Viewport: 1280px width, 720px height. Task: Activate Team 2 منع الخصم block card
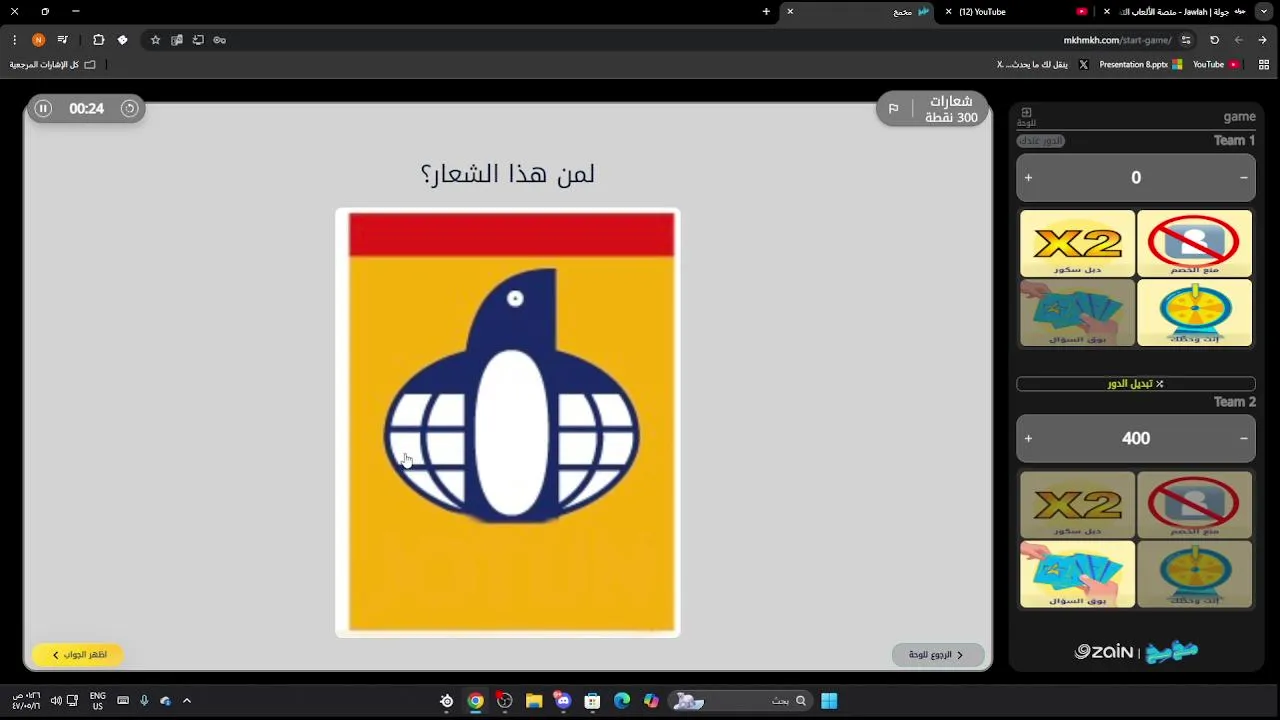(x=1194, y=505)
